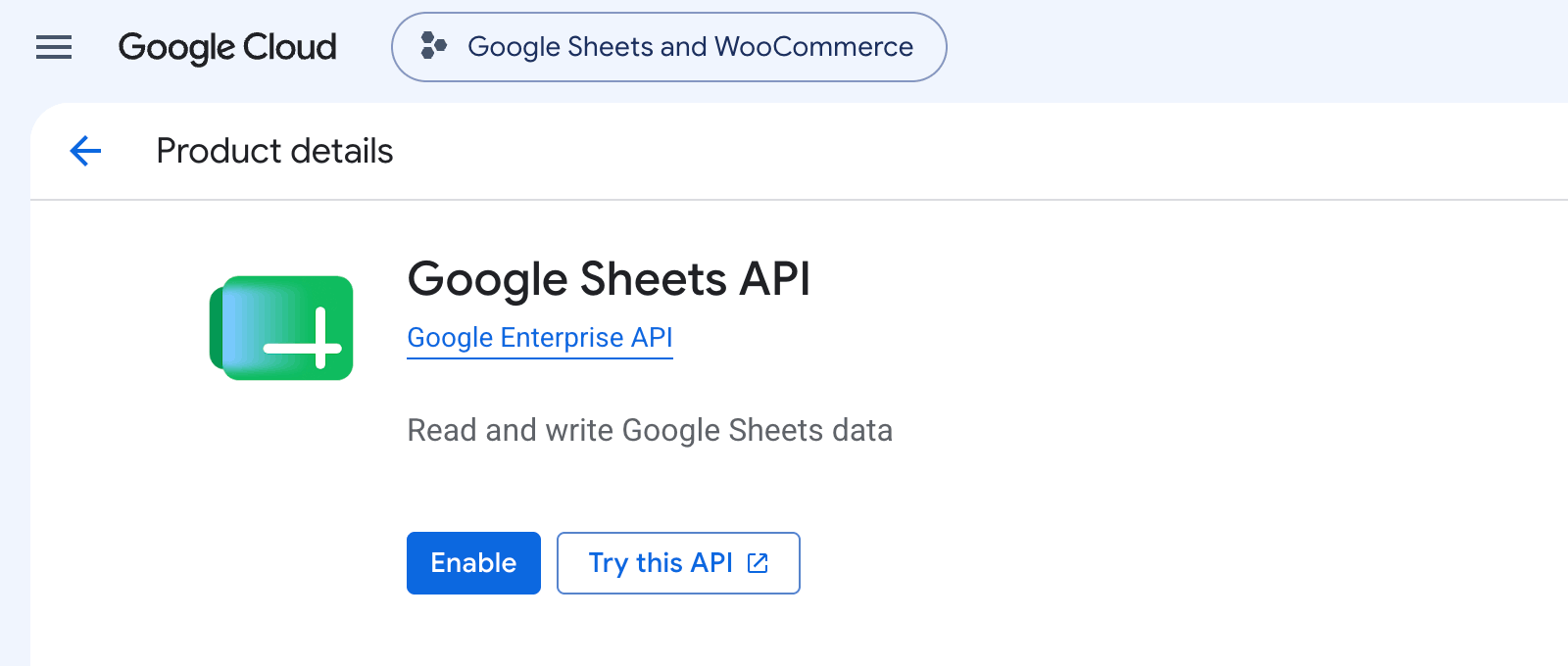Open the hamburger navigation menu
The height and width of the screenshot is (666, 1568).
54,47
